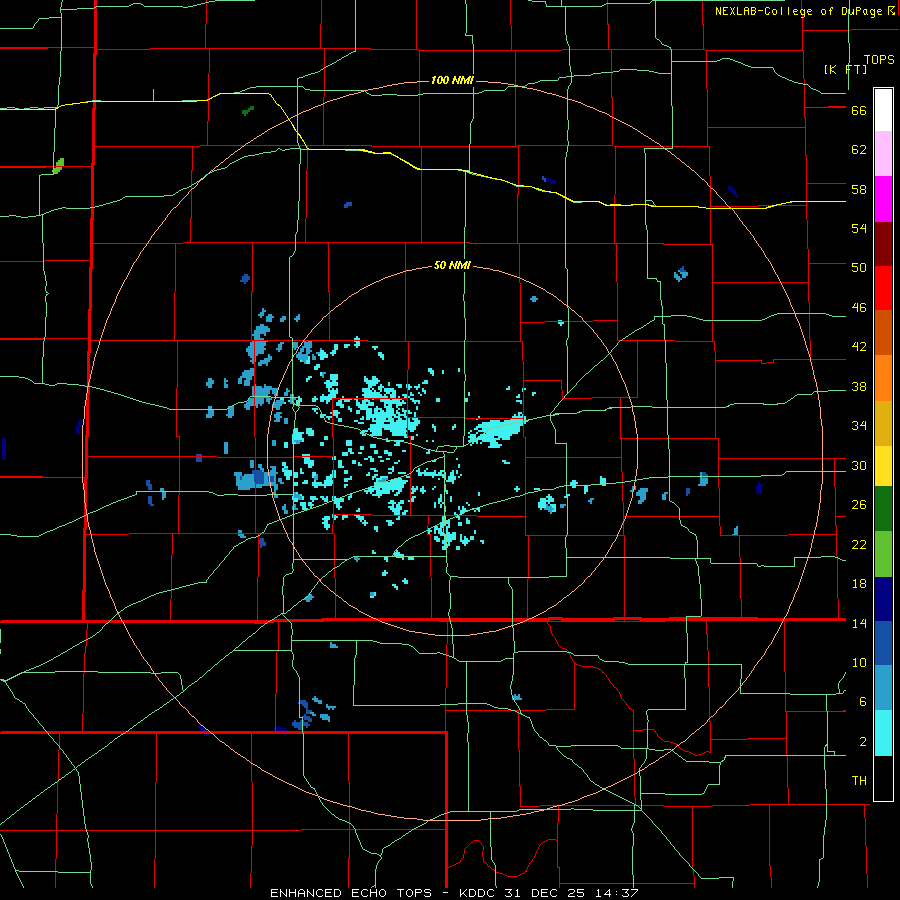Click the '46' legend value
Image resolution: width=900 pixels, height=900 pixels.
point(859,308)
